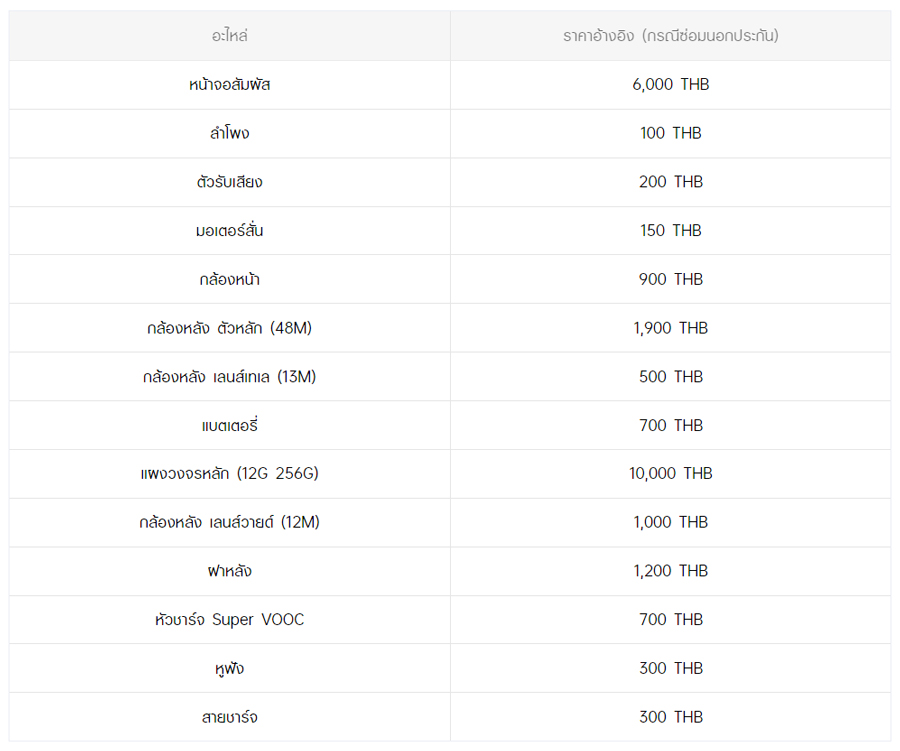Image resolution: width=900 pixels, height=751 pixels.
Task: Select the หูฟัง row label
Action: (229, 668)
